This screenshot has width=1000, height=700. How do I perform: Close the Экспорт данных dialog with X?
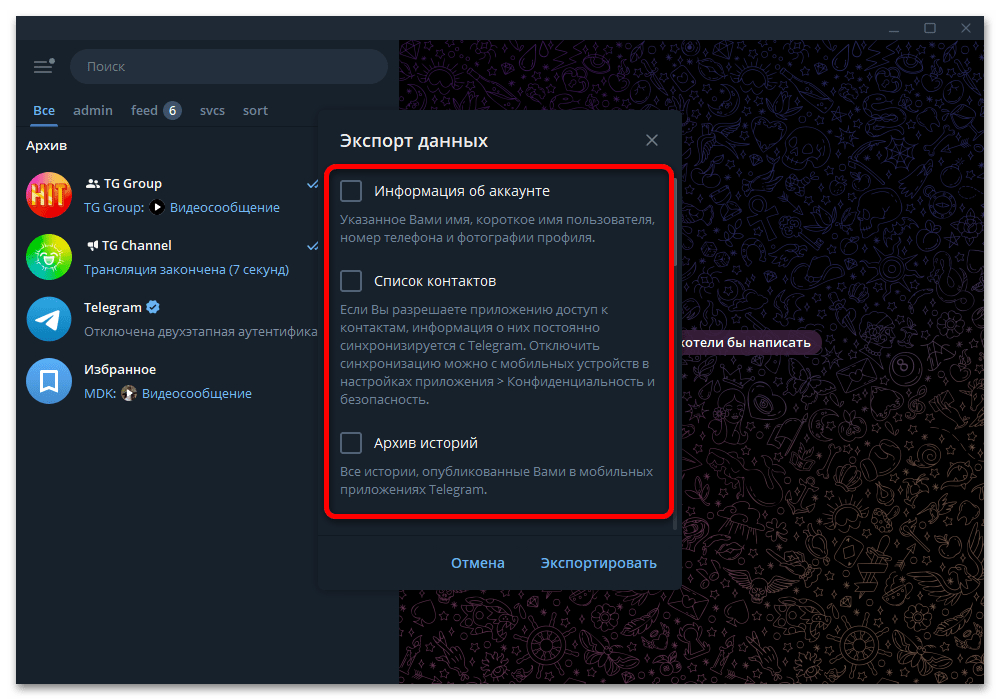[652, 141]
